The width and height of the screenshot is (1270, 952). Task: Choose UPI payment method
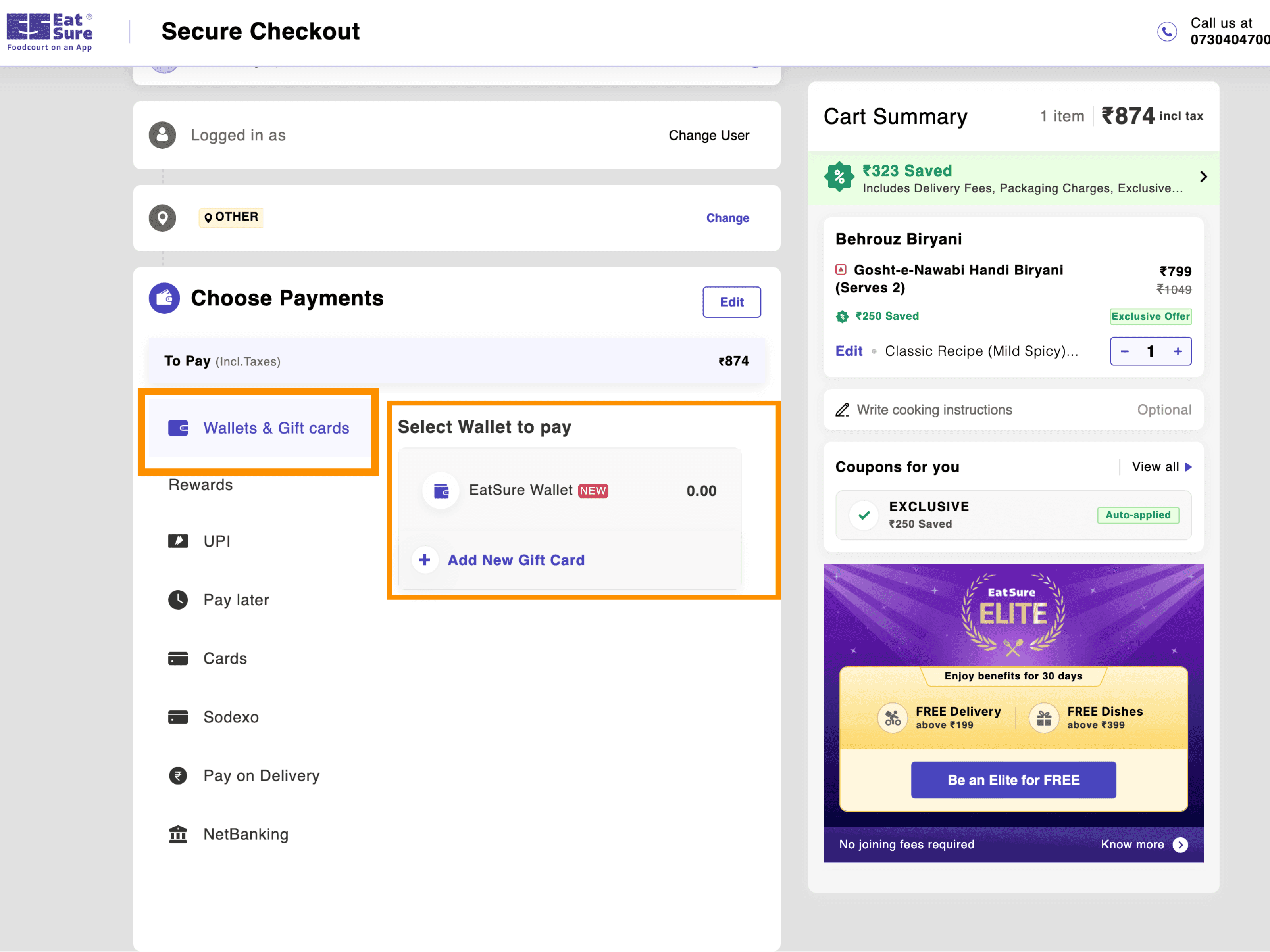point(217,541)
